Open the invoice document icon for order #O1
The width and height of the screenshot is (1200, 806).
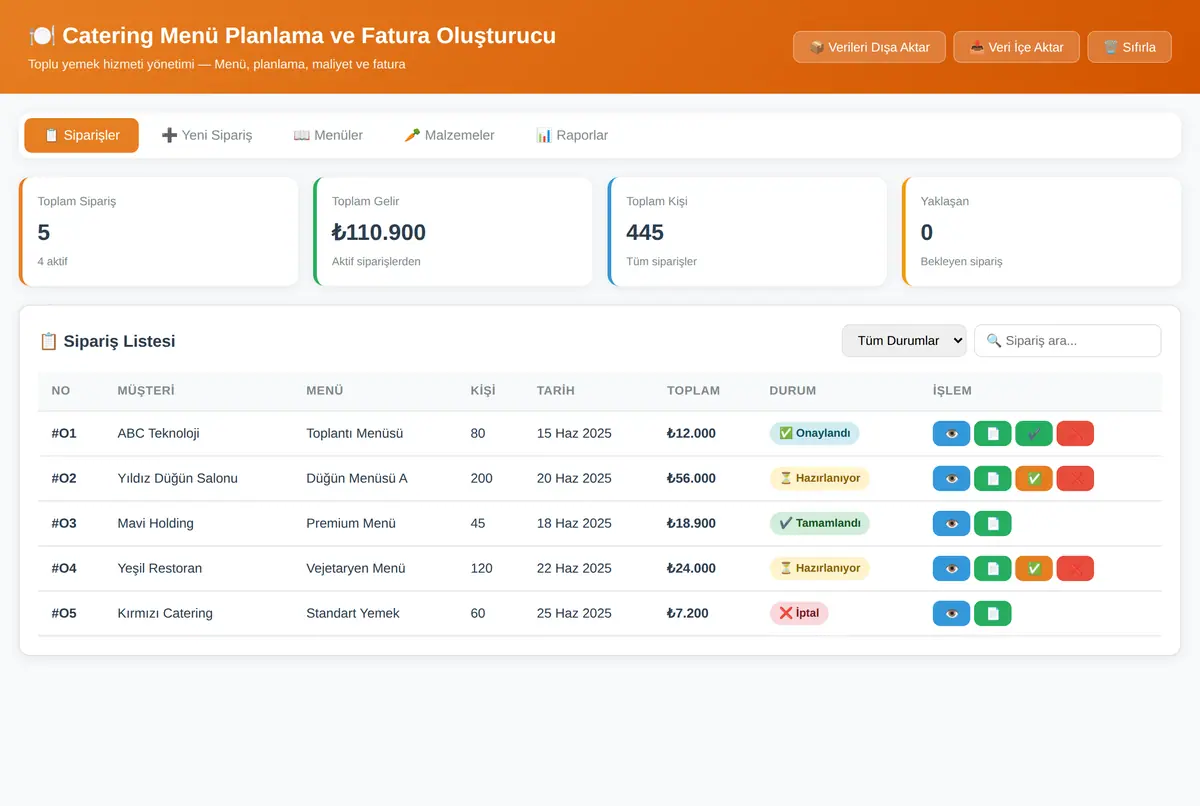tap(993, 434)
